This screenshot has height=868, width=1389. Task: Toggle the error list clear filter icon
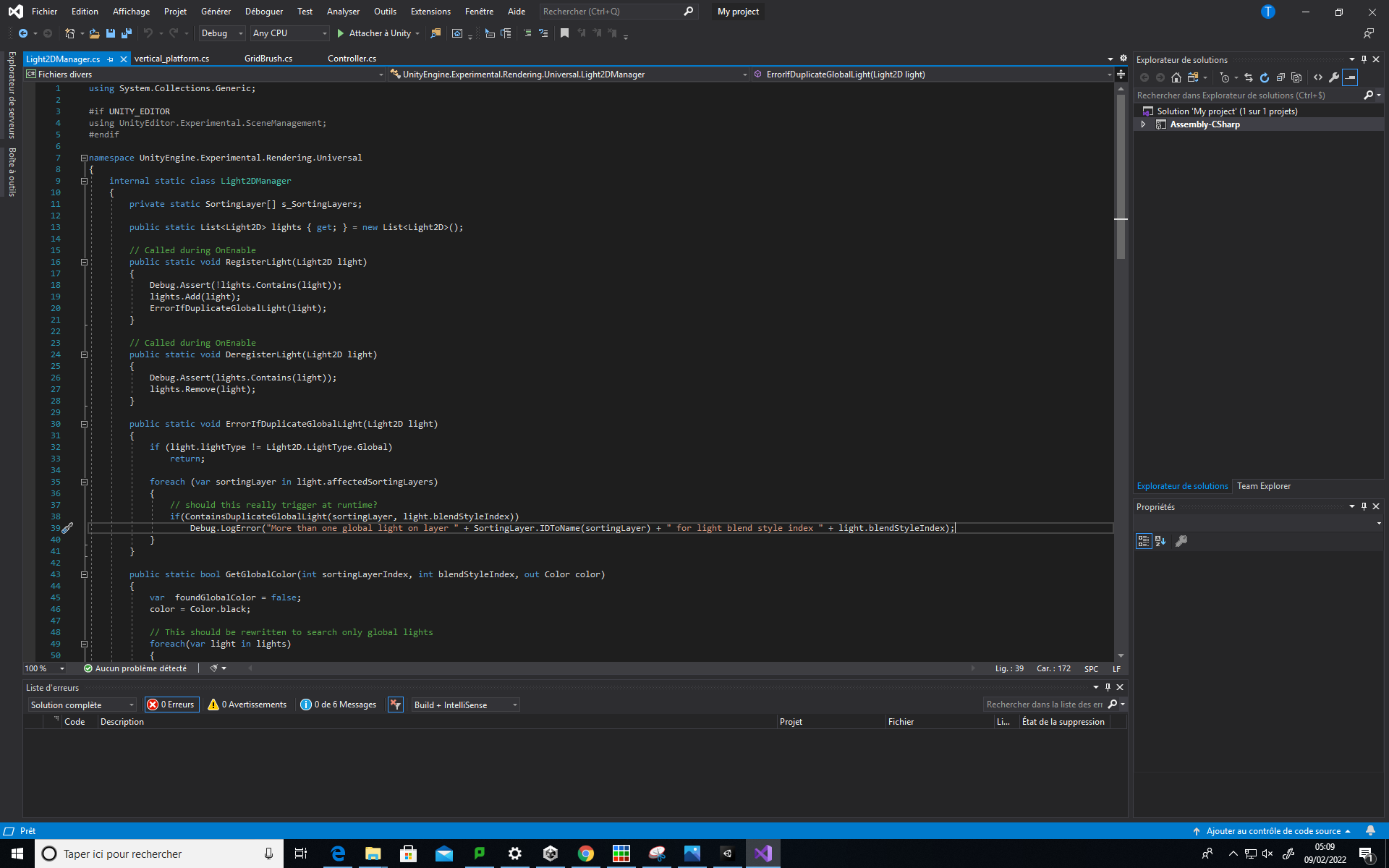click(396, 705)
